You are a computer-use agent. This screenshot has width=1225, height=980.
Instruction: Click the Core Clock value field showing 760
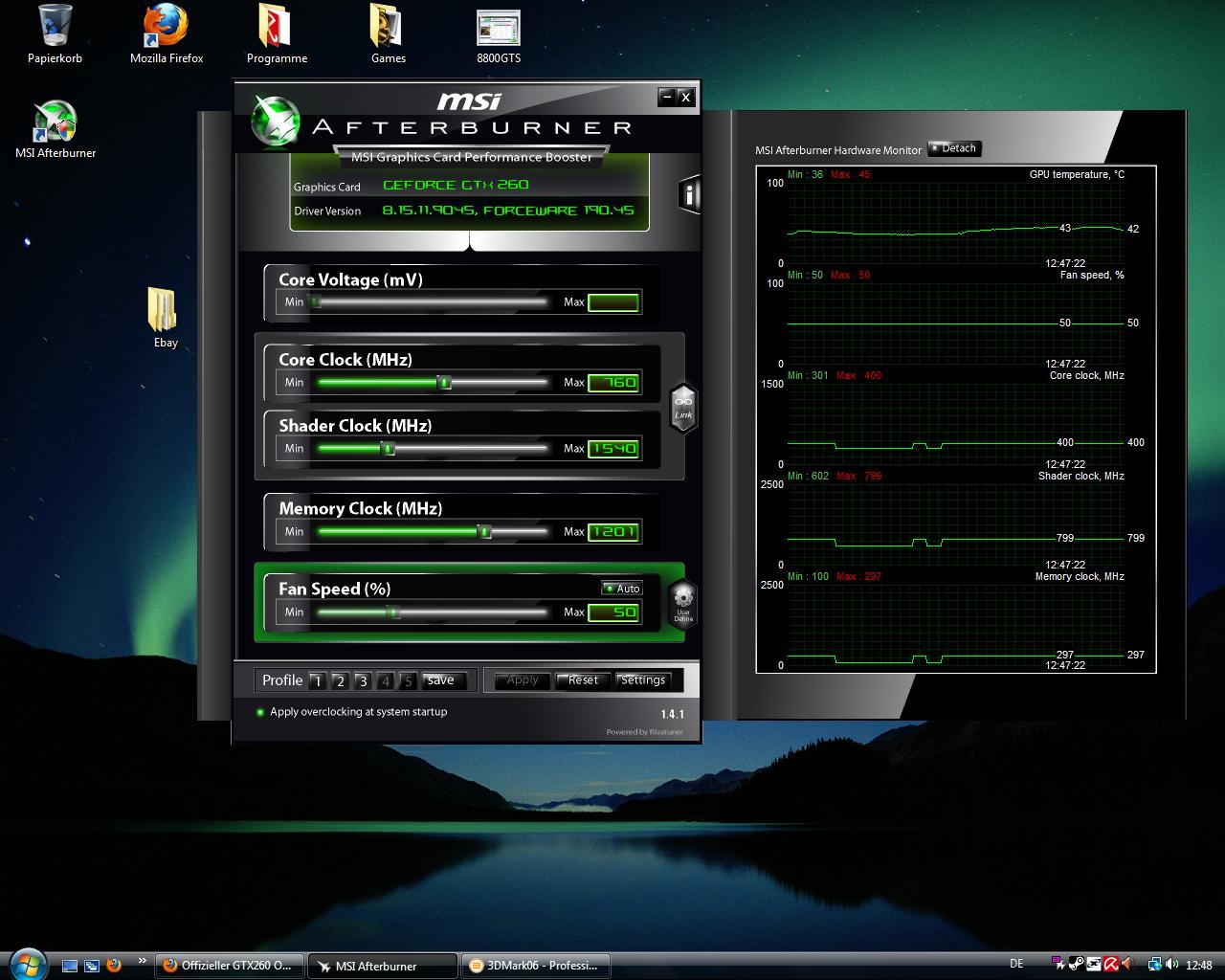click(612, 383)
